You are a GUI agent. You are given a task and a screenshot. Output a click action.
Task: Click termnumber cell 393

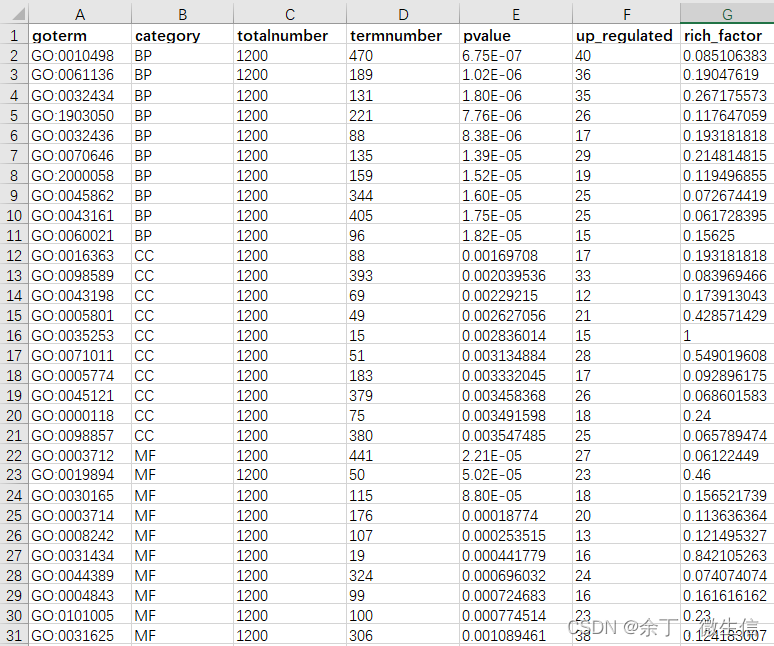(x=403, y=275)
